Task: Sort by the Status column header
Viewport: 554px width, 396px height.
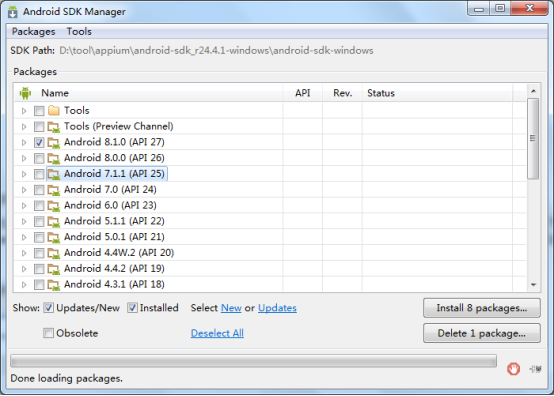Action: 437,93
